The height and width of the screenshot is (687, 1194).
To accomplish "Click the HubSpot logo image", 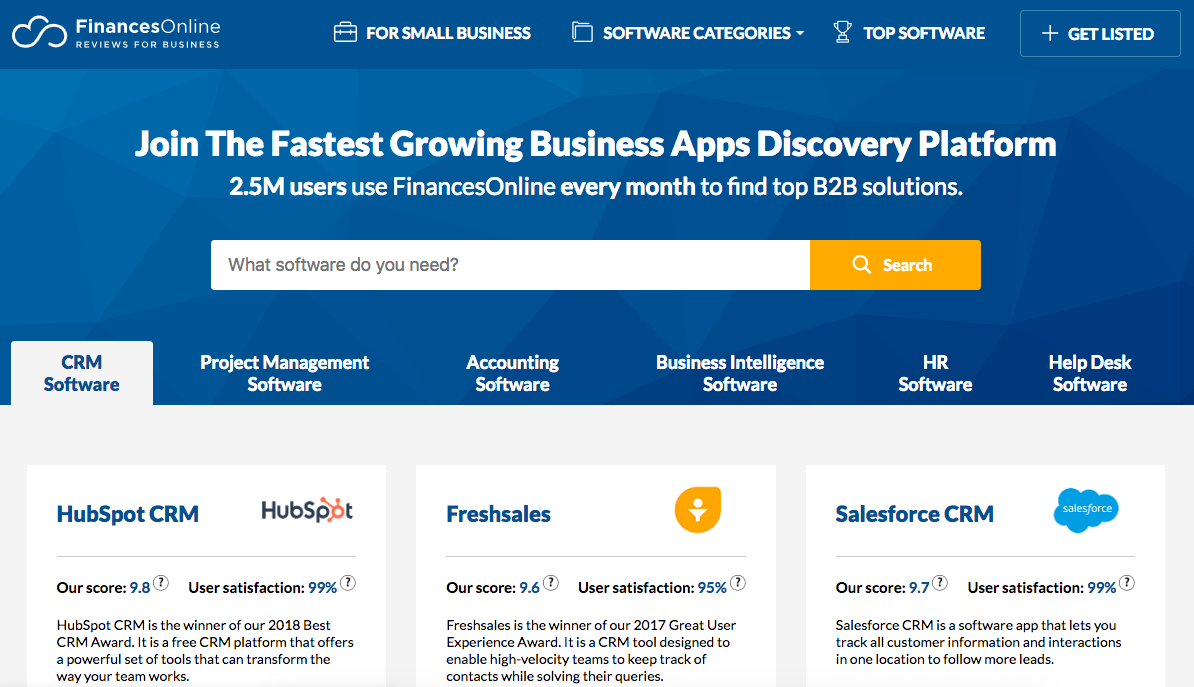I will (x=307, y=510).
